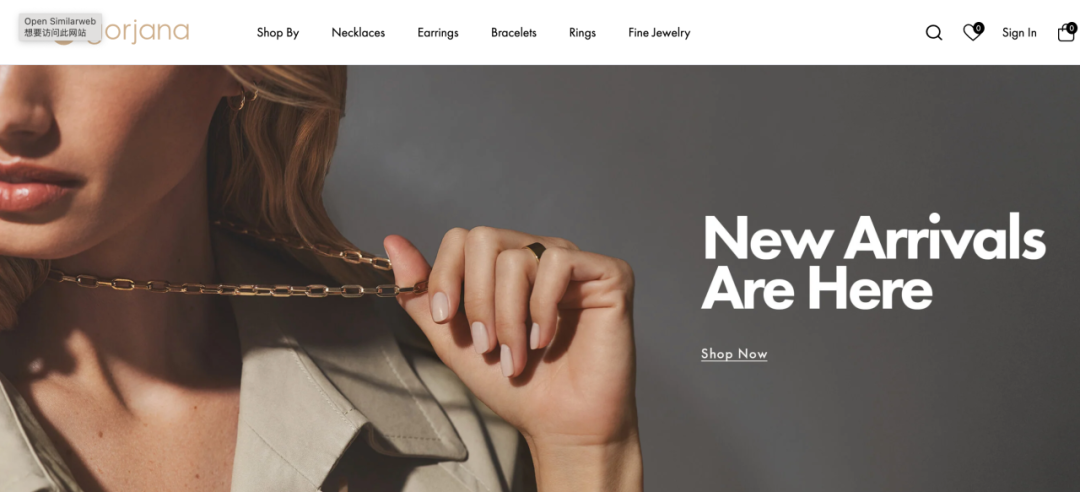Click the New Arrivals Are Here headline
This screenshot has height=492, width=1080.
(873, 262)
